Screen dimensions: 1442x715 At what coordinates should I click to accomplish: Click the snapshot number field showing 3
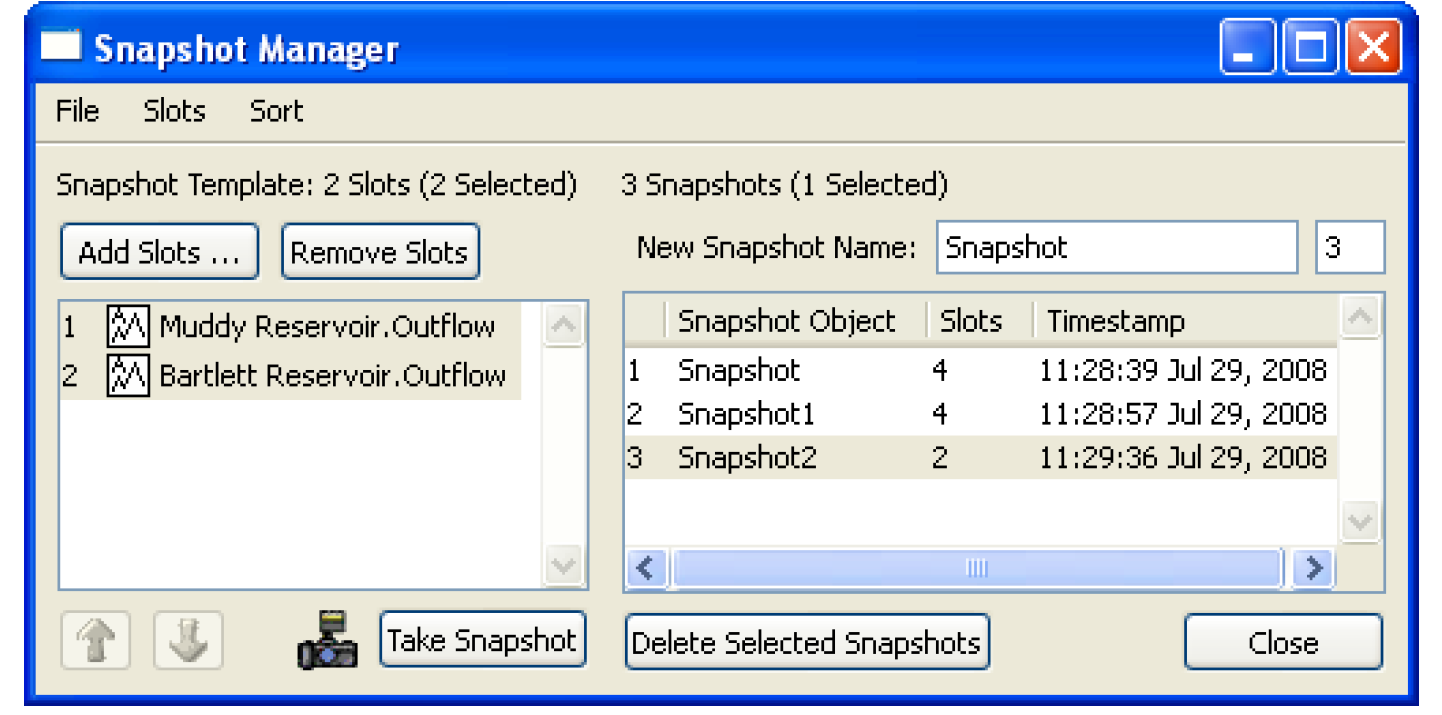[1349, 248]
